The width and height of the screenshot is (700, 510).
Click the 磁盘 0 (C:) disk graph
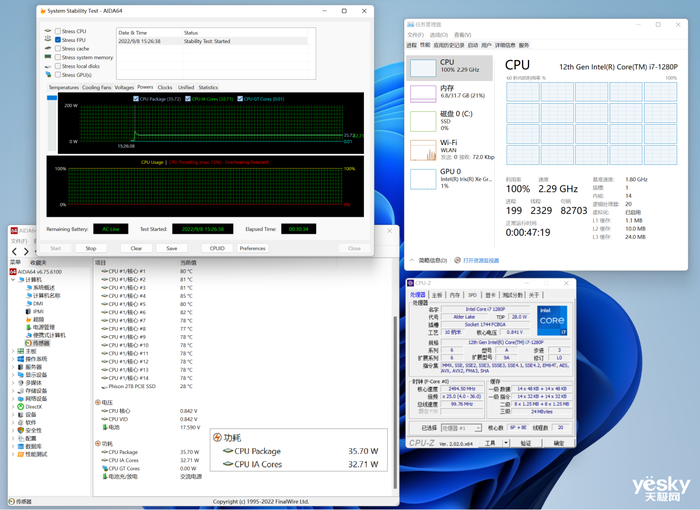pos(421,122)
